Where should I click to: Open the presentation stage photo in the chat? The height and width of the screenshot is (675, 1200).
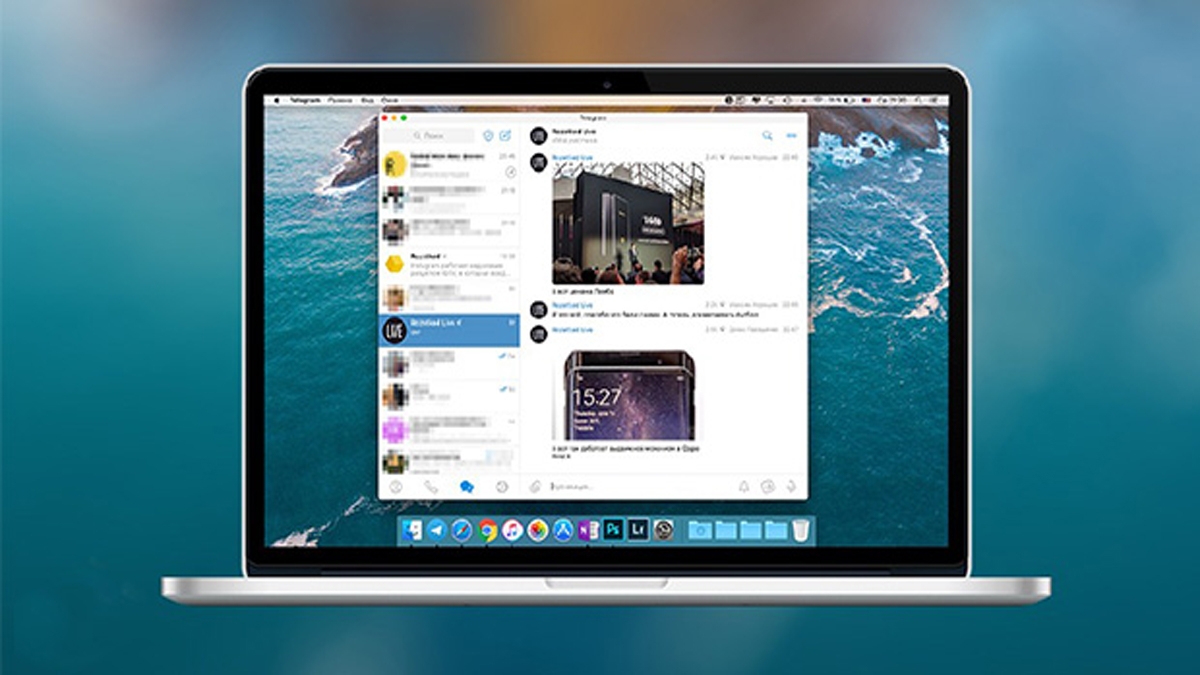pyautogui.click(x=628, y=224)
